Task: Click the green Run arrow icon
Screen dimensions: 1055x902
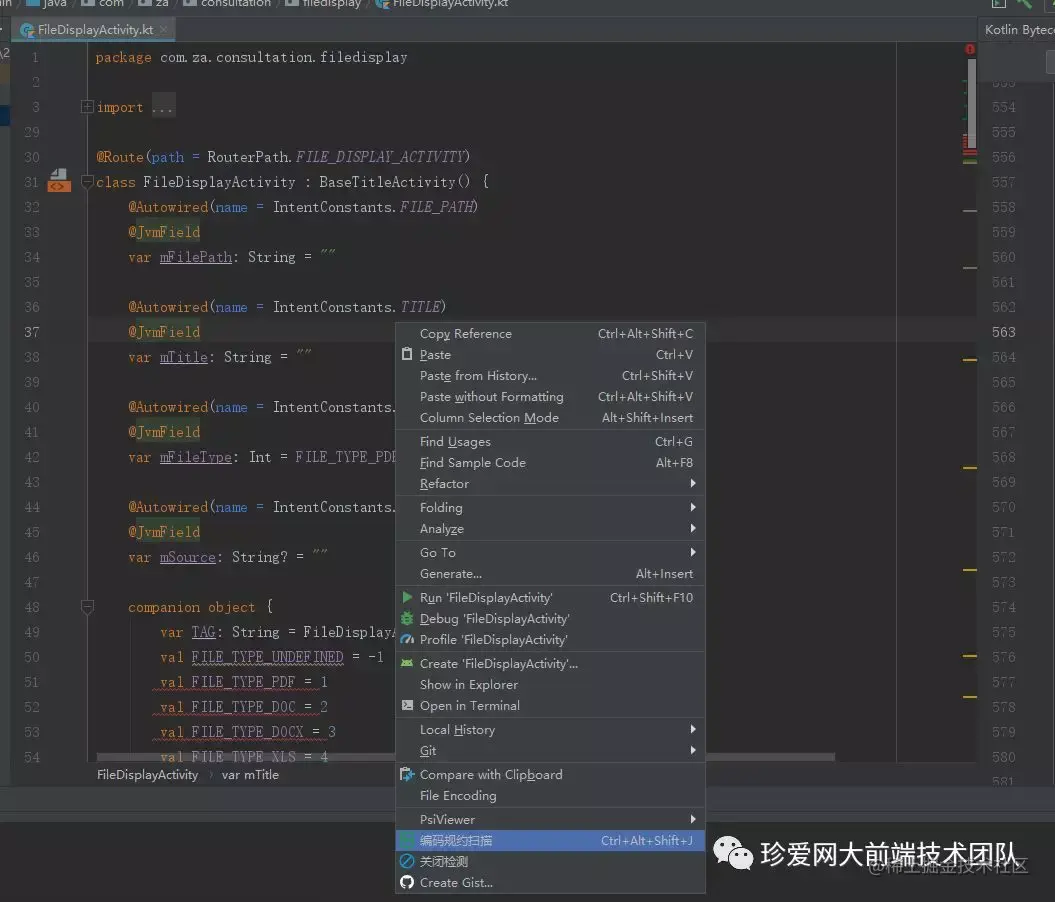Action: tap(406, 597)
